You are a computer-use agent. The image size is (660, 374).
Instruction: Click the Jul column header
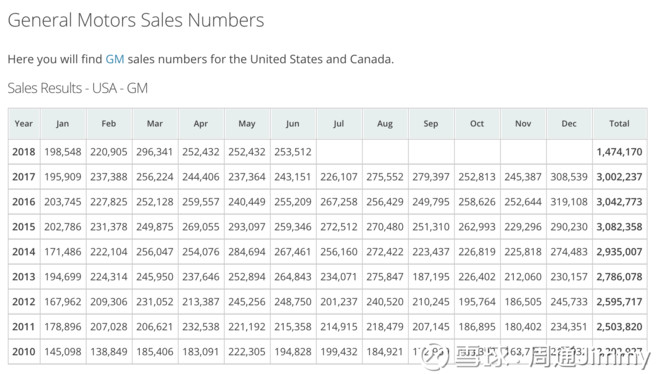pyautogui.click(x=339, y=124)
